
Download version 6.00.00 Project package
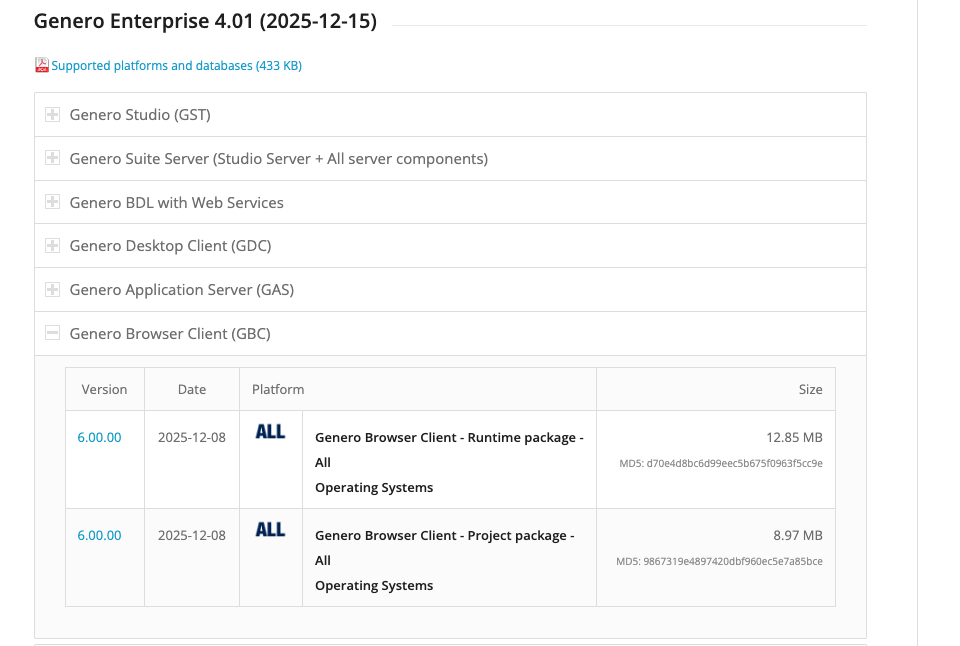tap(99, 535)
